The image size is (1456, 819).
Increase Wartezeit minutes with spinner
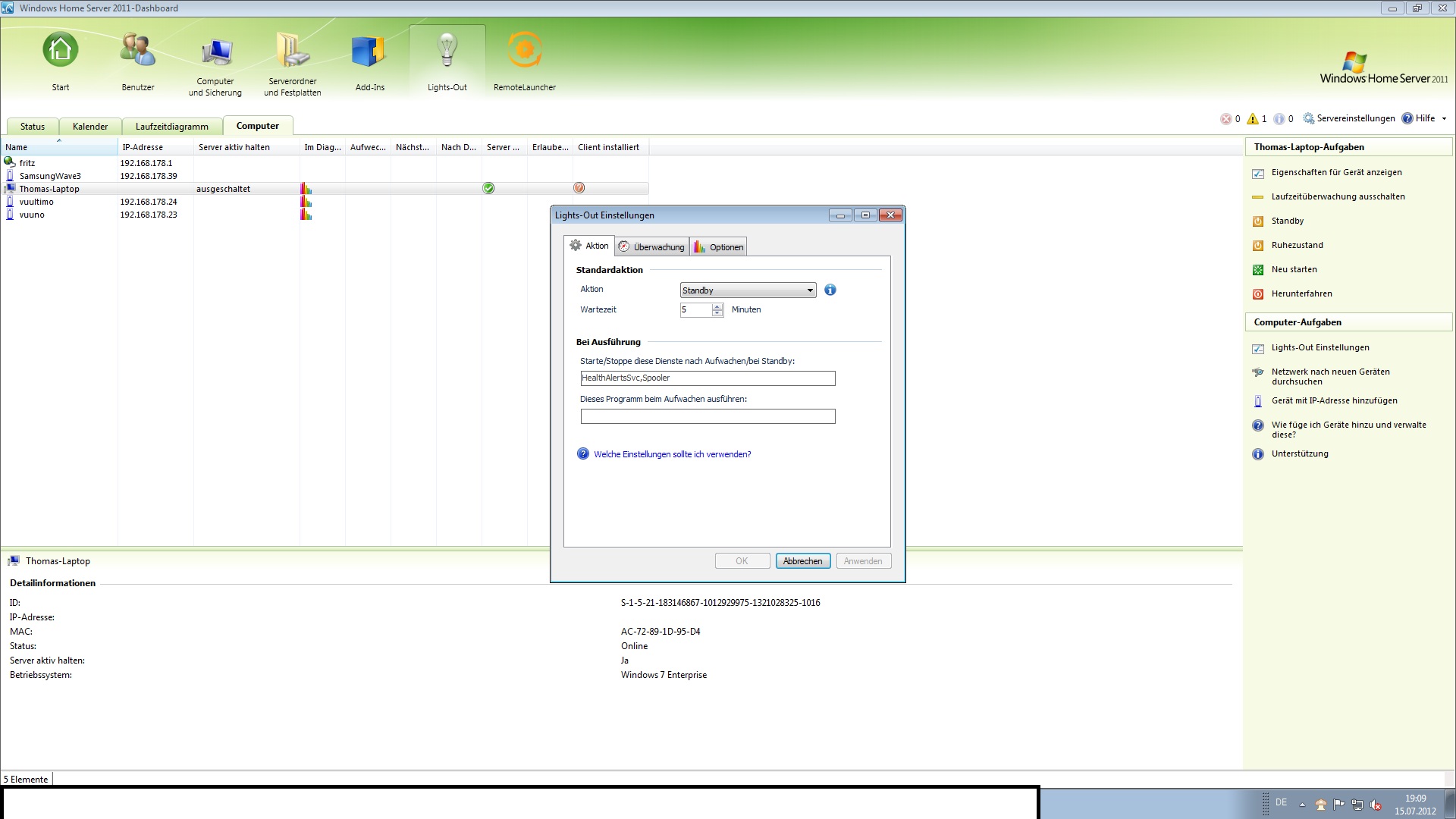pyautogui.click(x=717, y=306)
